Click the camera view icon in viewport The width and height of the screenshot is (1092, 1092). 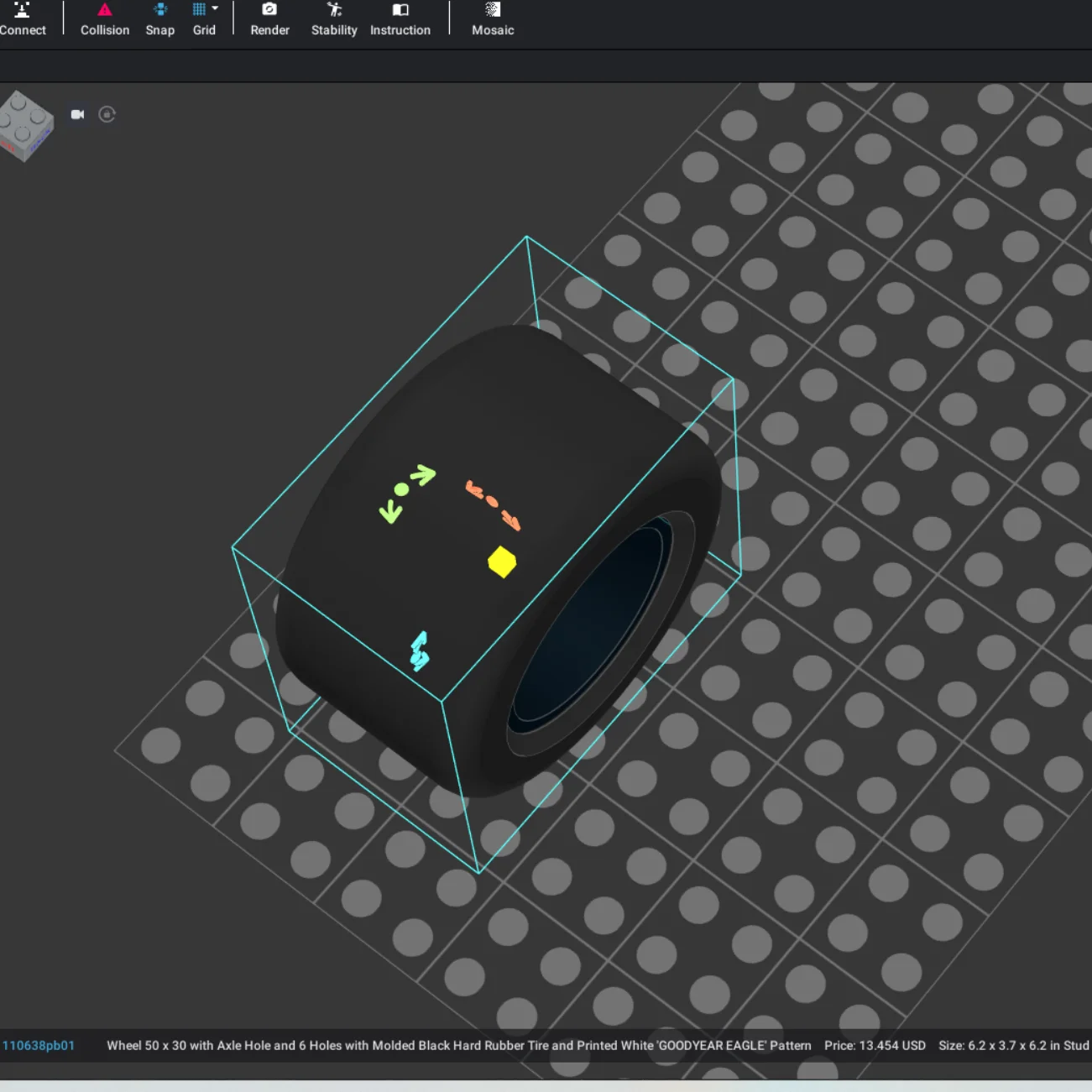coord(77,114)
